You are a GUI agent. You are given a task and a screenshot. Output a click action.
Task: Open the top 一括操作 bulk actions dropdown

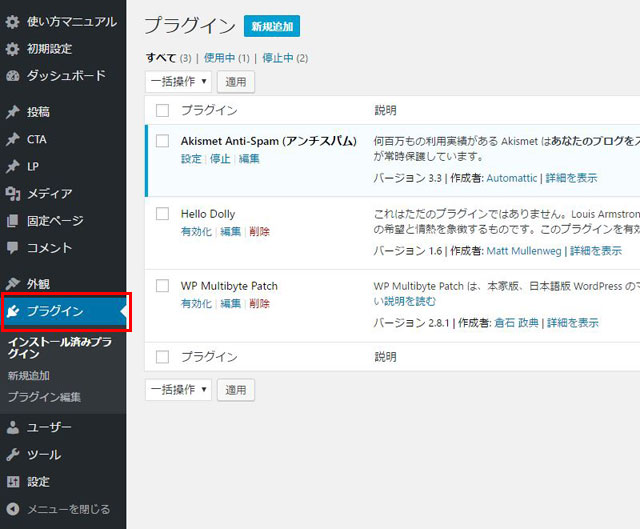point(178,82)
